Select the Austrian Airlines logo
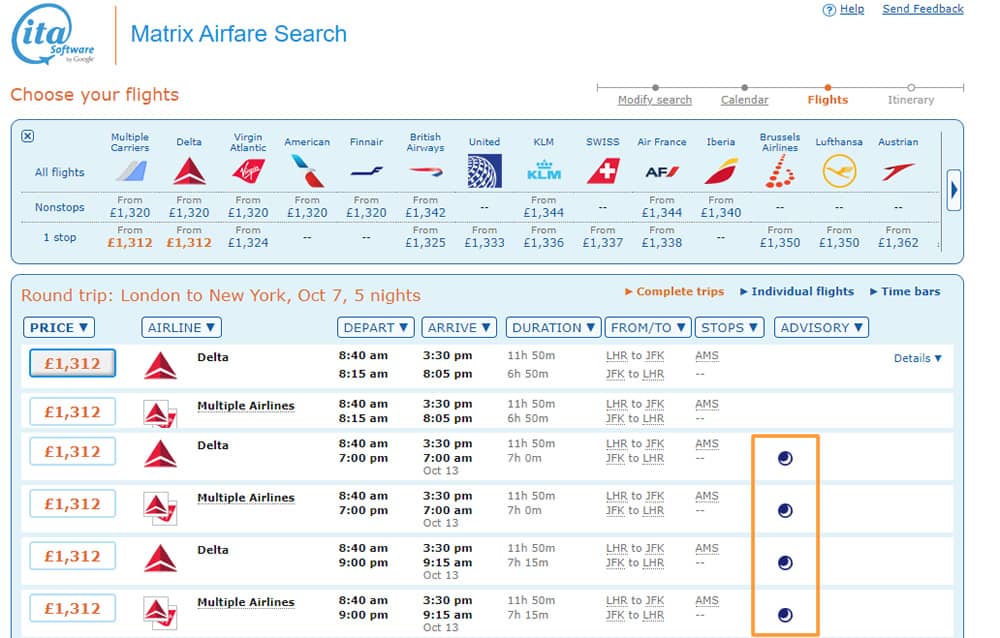 [x=899, y=171]
